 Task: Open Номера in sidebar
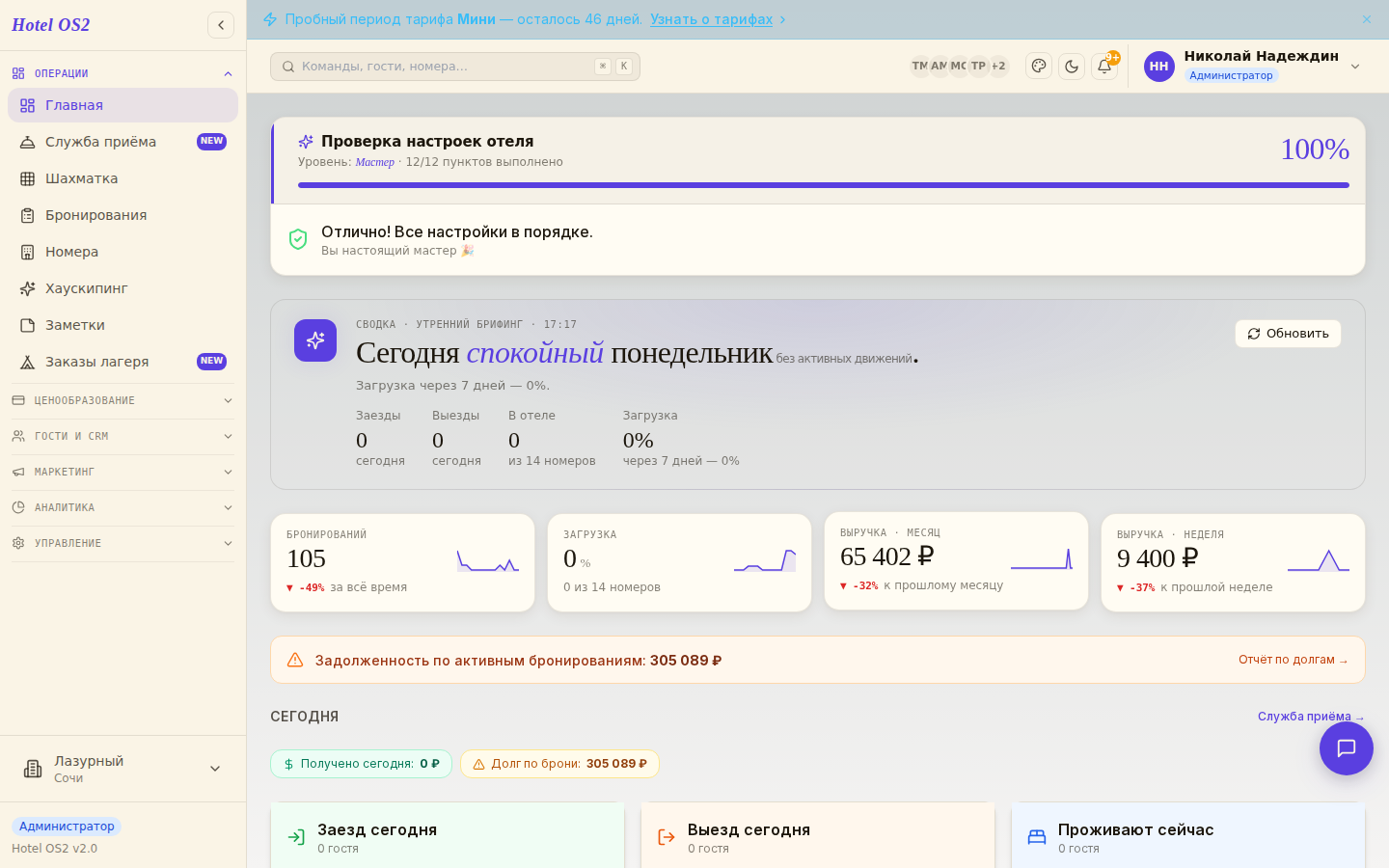point(123,252)
